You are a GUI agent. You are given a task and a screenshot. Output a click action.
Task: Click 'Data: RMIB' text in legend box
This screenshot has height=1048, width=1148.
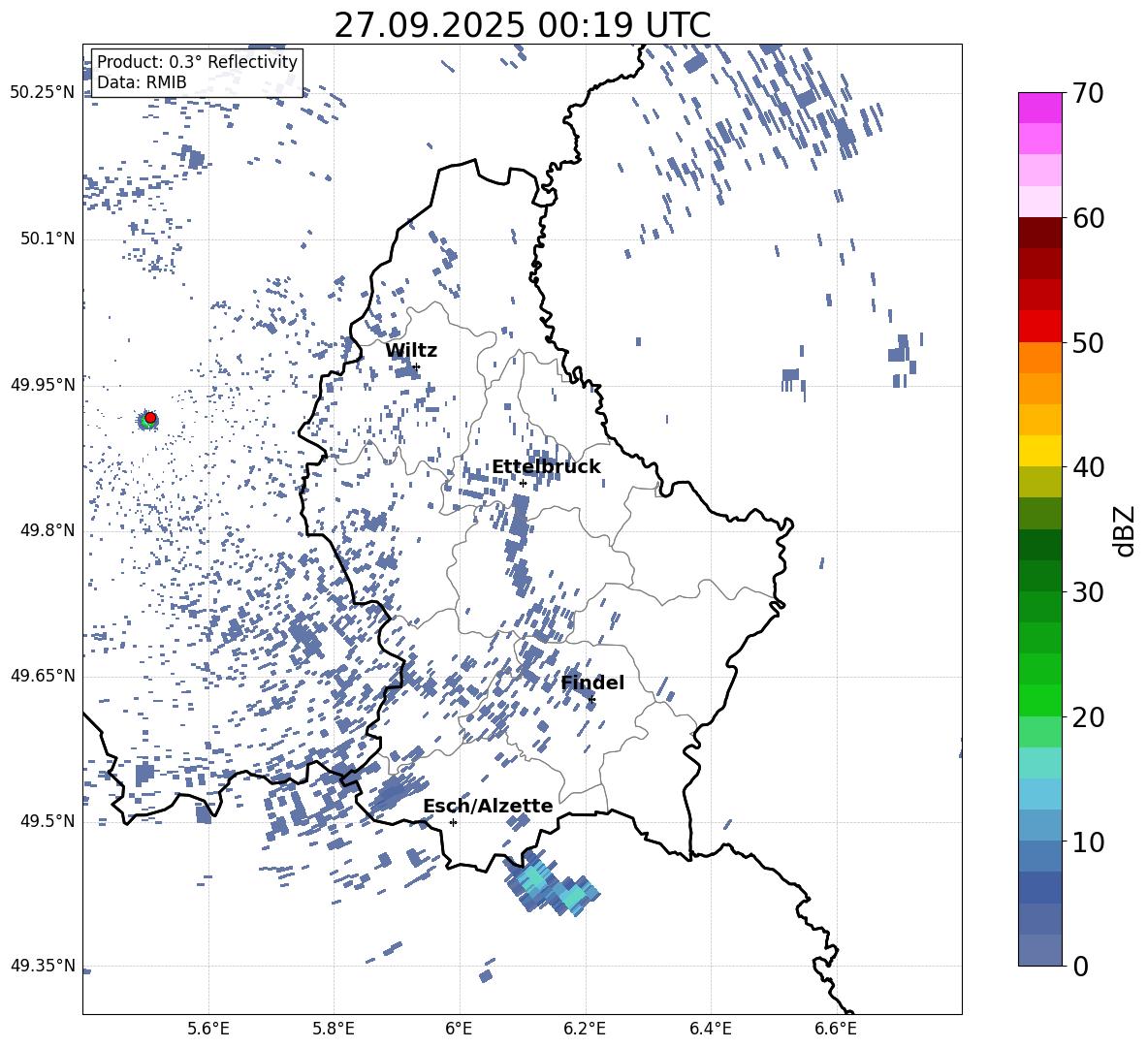click(142, 82)
